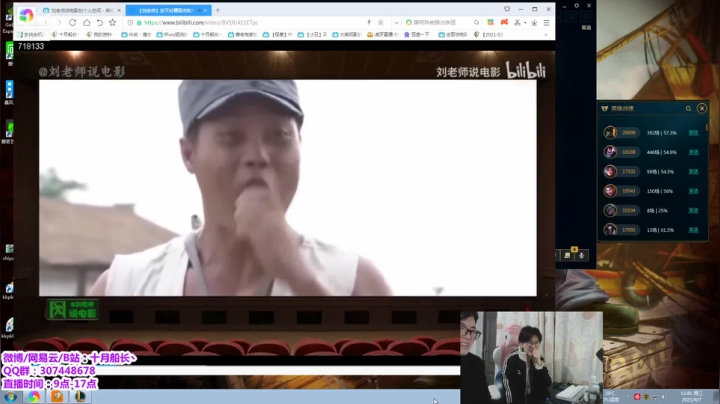The width and height of the screenshot is (720, 404).
Task: Open the browser hamburger menu
Action: 546,22
